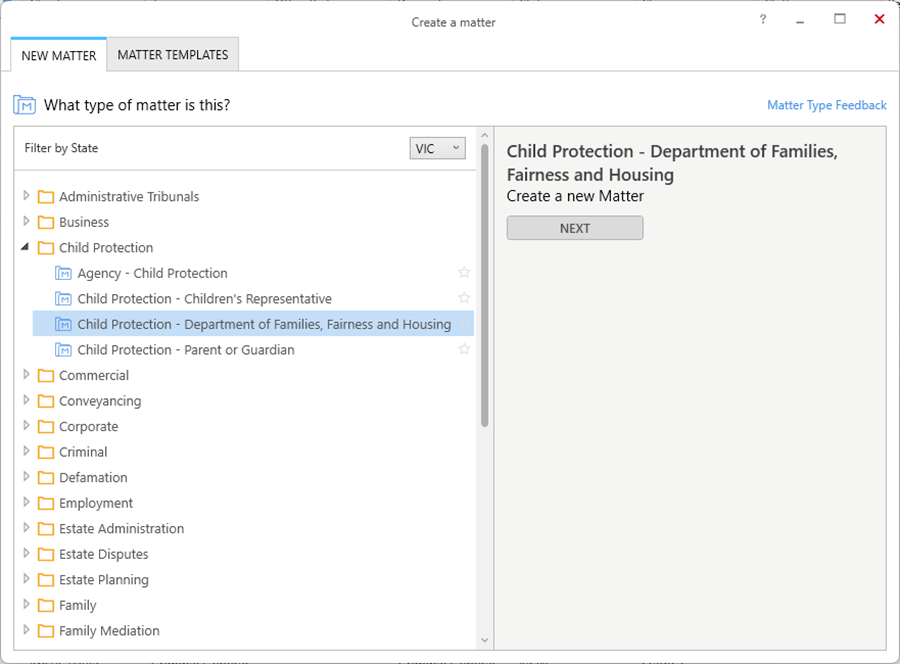The width and height of the screenshot is (900, 664).
Task: Click the Conveyancing folder icon
Action: click(45, 401)
